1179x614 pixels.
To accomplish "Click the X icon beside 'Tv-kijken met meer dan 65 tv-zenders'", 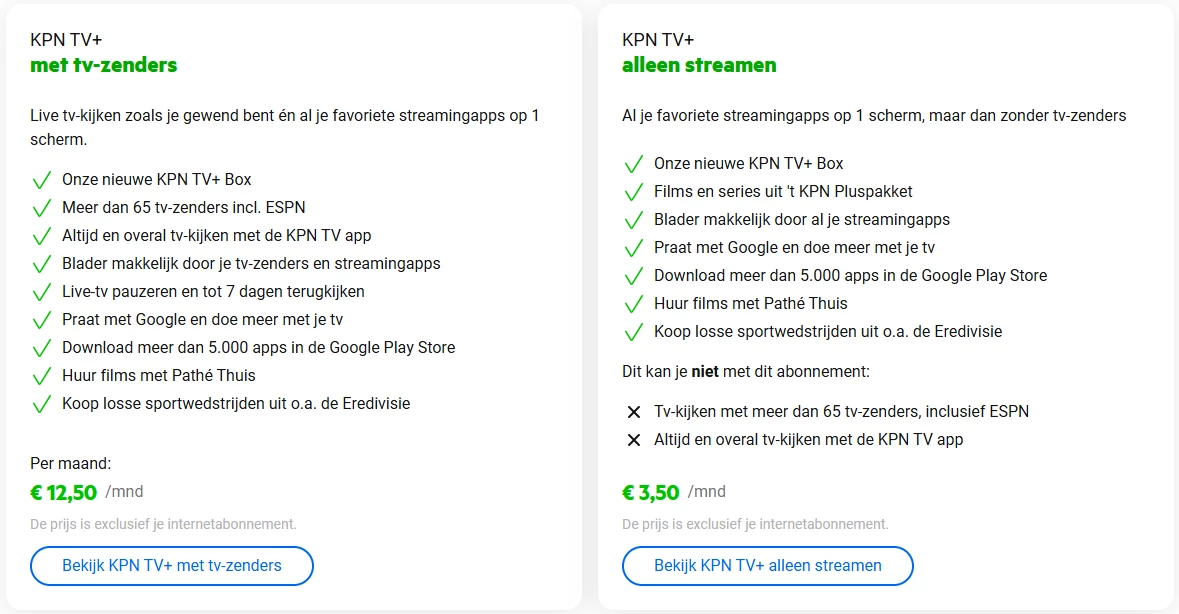I will point(633,412).
